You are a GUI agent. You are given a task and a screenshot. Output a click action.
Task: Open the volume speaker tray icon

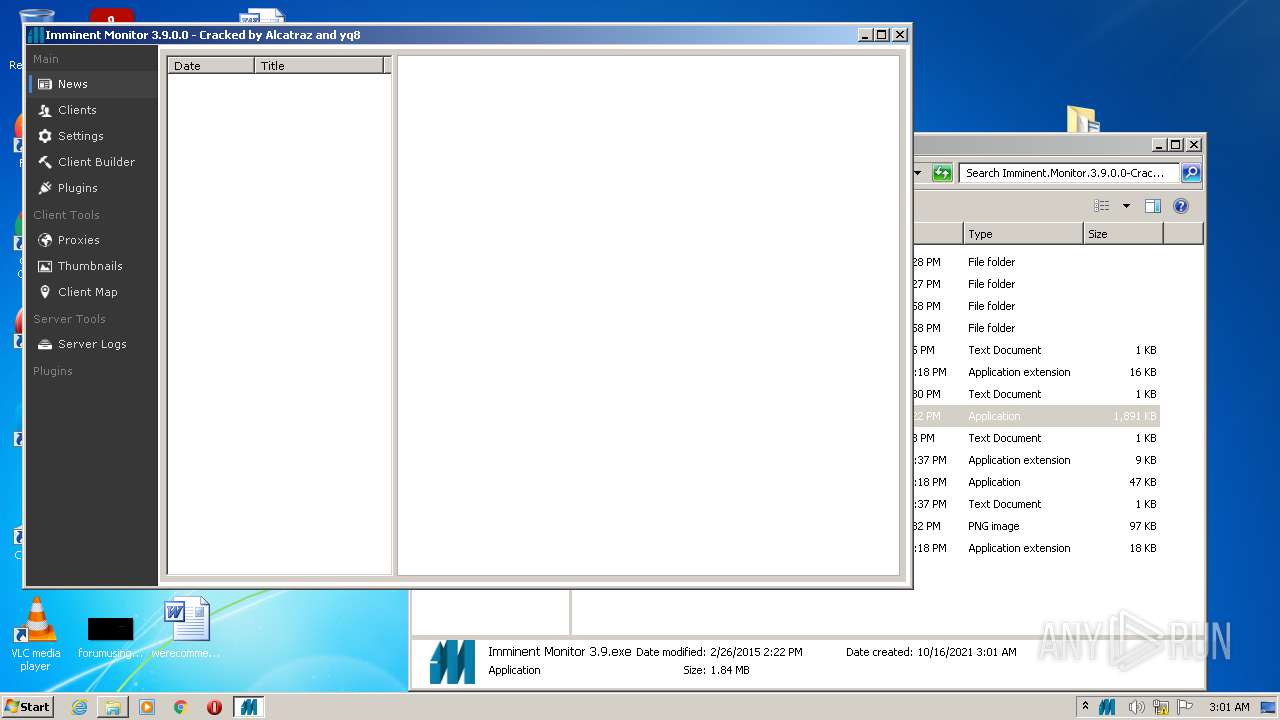(1136, 707)
